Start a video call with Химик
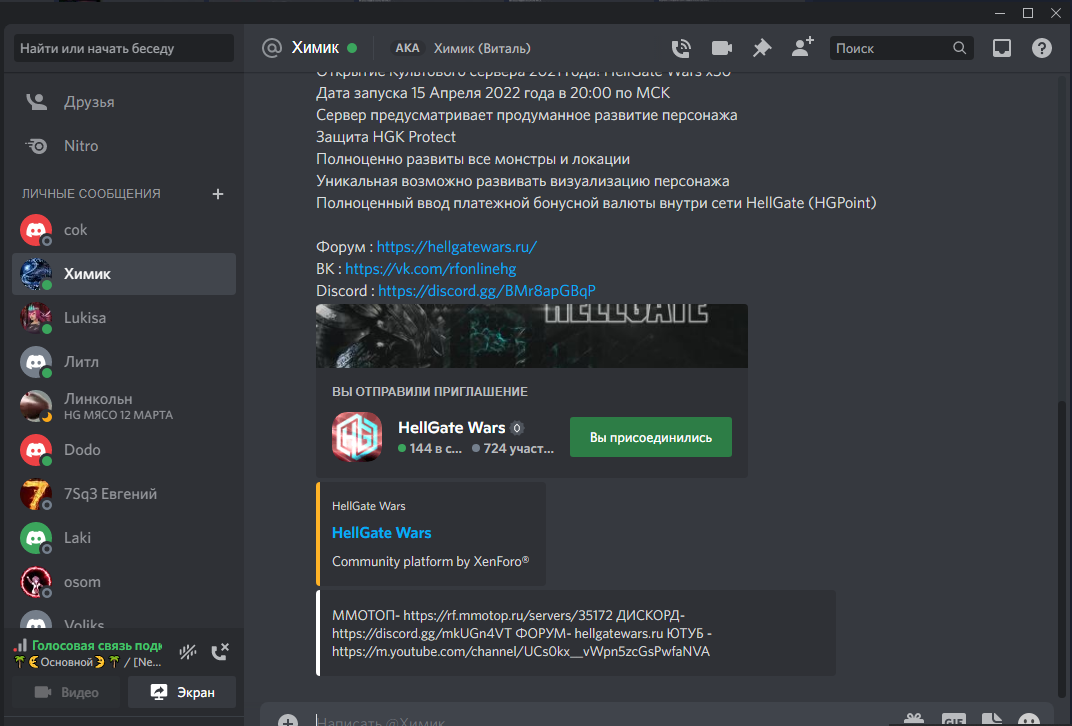The width and height of the screenshot is (1072, 726). coord(721,48)
